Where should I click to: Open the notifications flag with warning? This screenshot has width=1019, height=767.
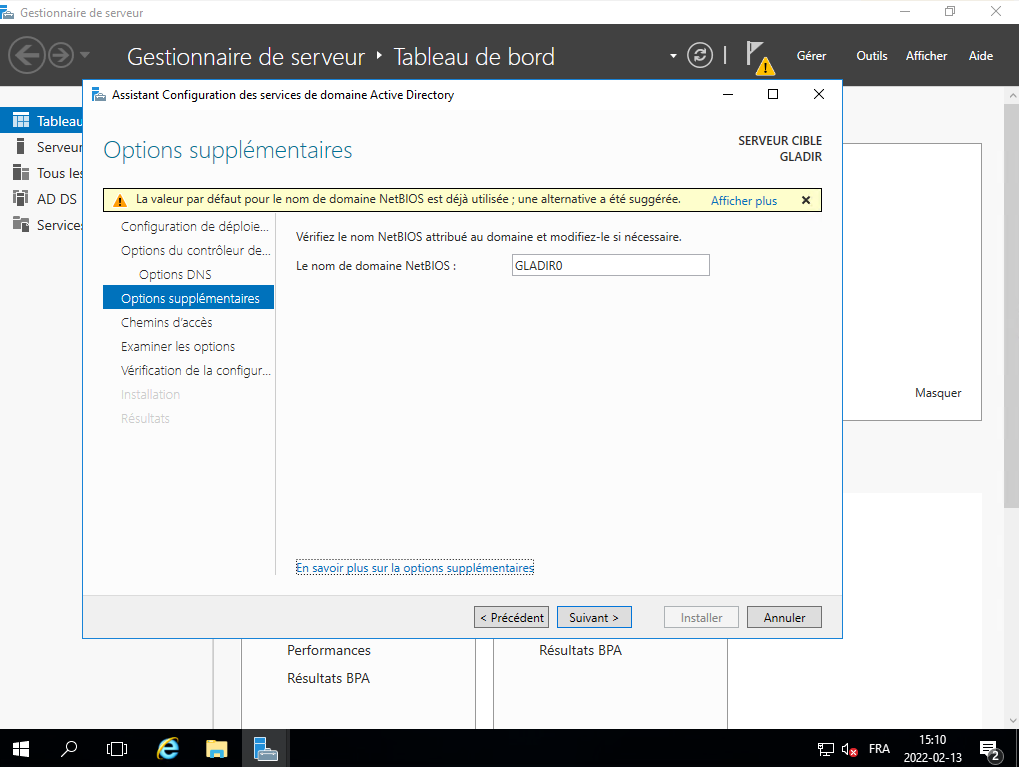(759, 57)
